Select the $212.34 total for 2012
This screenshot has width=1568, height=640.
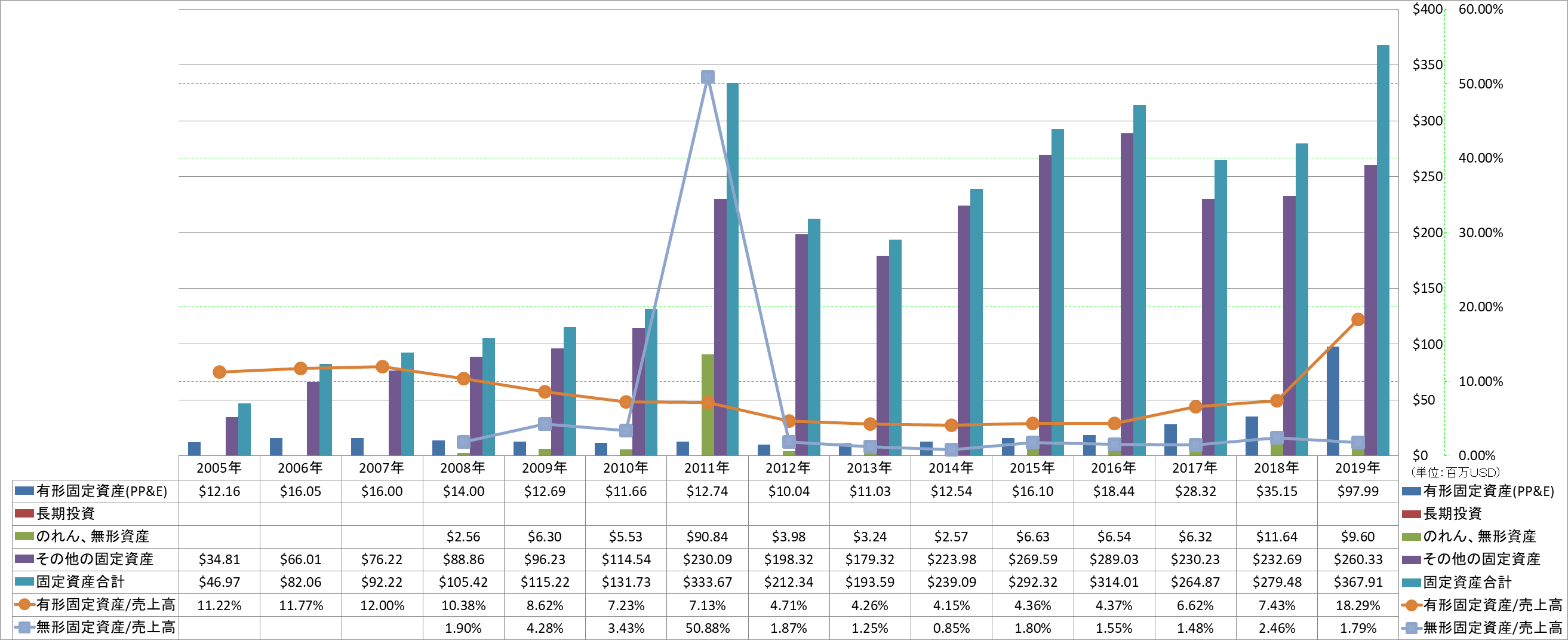(x=788, y=582)
